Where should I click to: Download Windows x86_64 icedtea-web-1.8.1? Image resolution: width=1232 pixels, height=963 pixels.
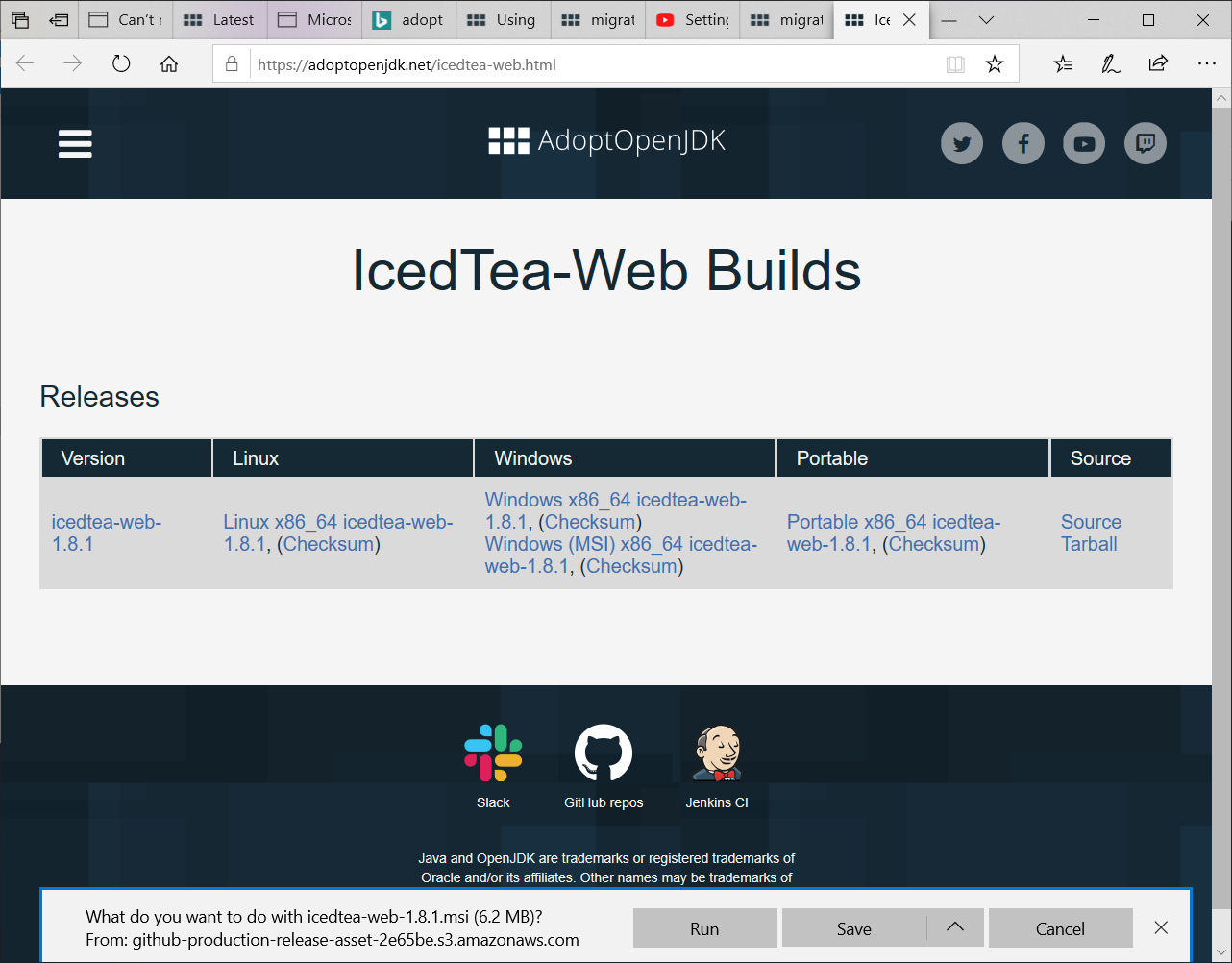[615, 510]
